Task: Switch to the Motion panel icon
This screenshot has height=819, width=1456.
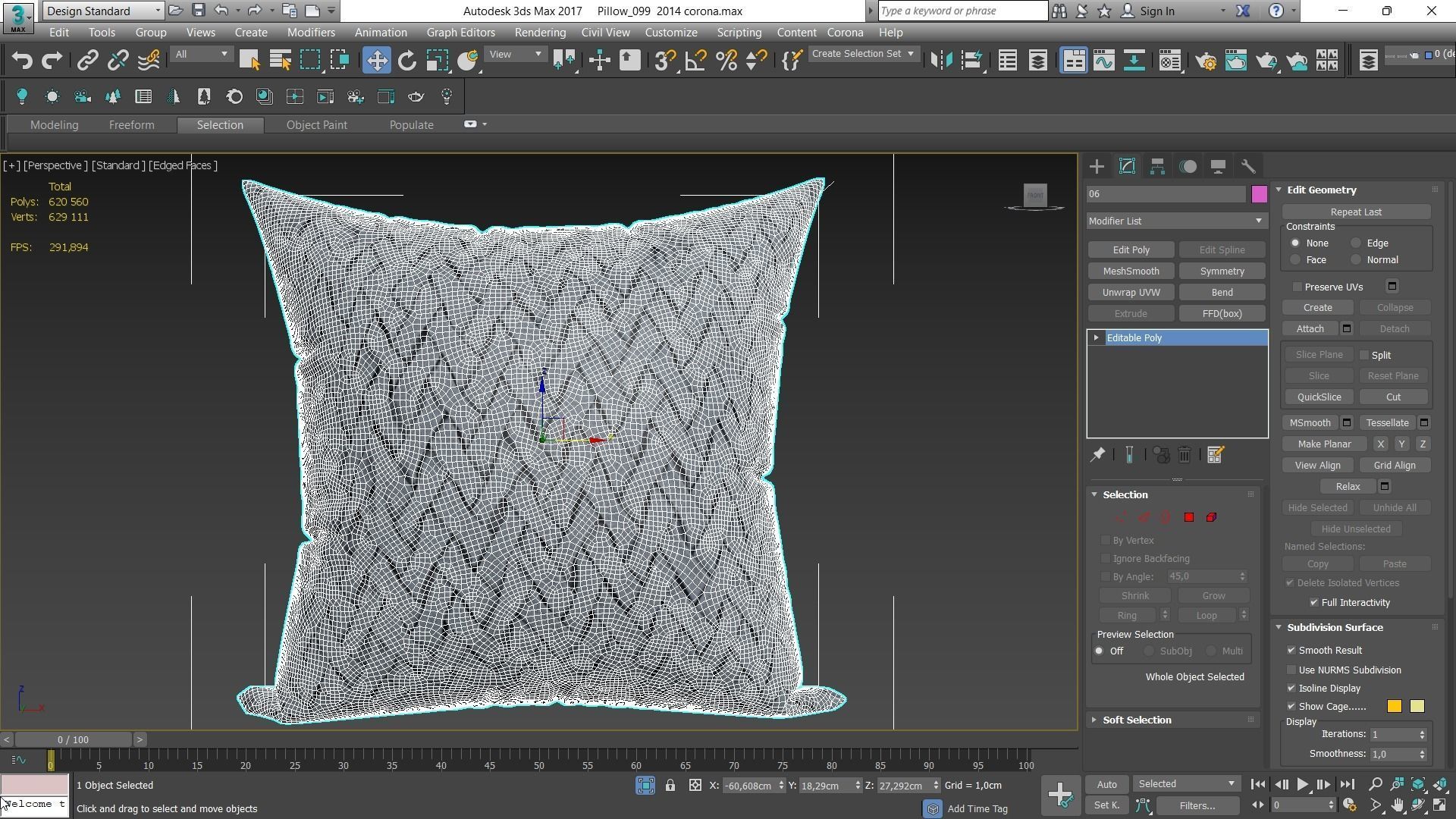Action: (x=1188, y=167)
